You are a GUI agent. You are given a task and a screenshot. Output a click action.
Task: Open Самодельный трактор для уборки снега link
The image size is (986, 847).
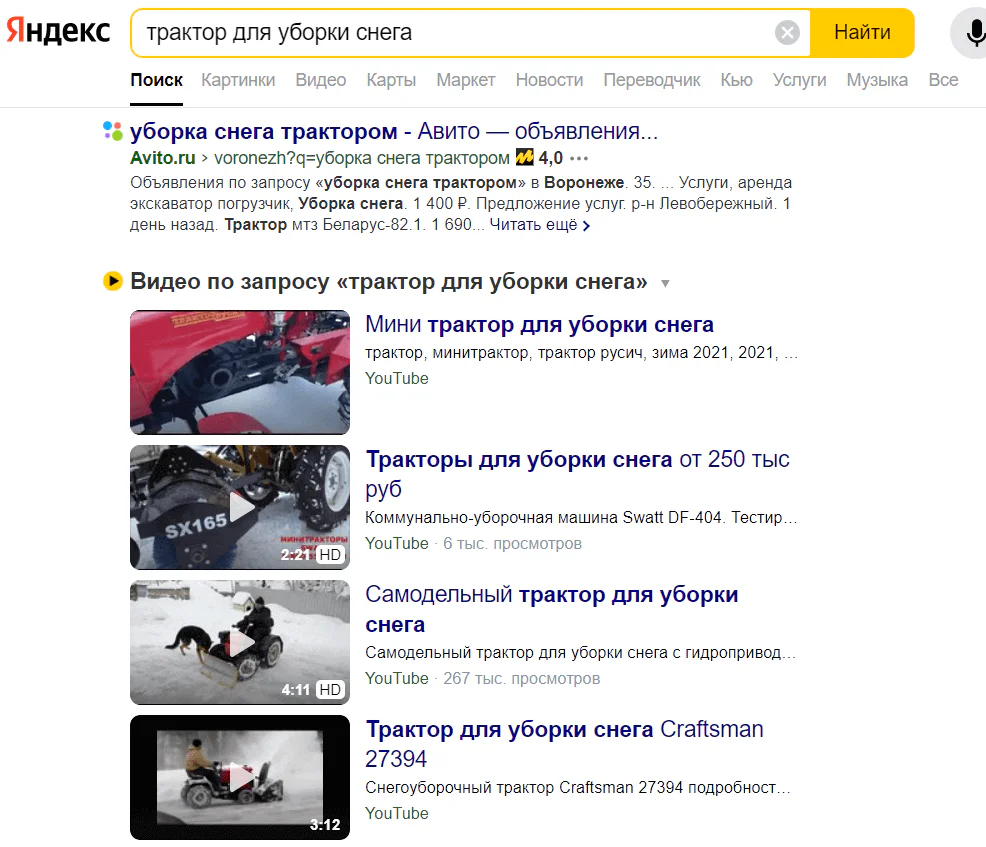(551, 609)
